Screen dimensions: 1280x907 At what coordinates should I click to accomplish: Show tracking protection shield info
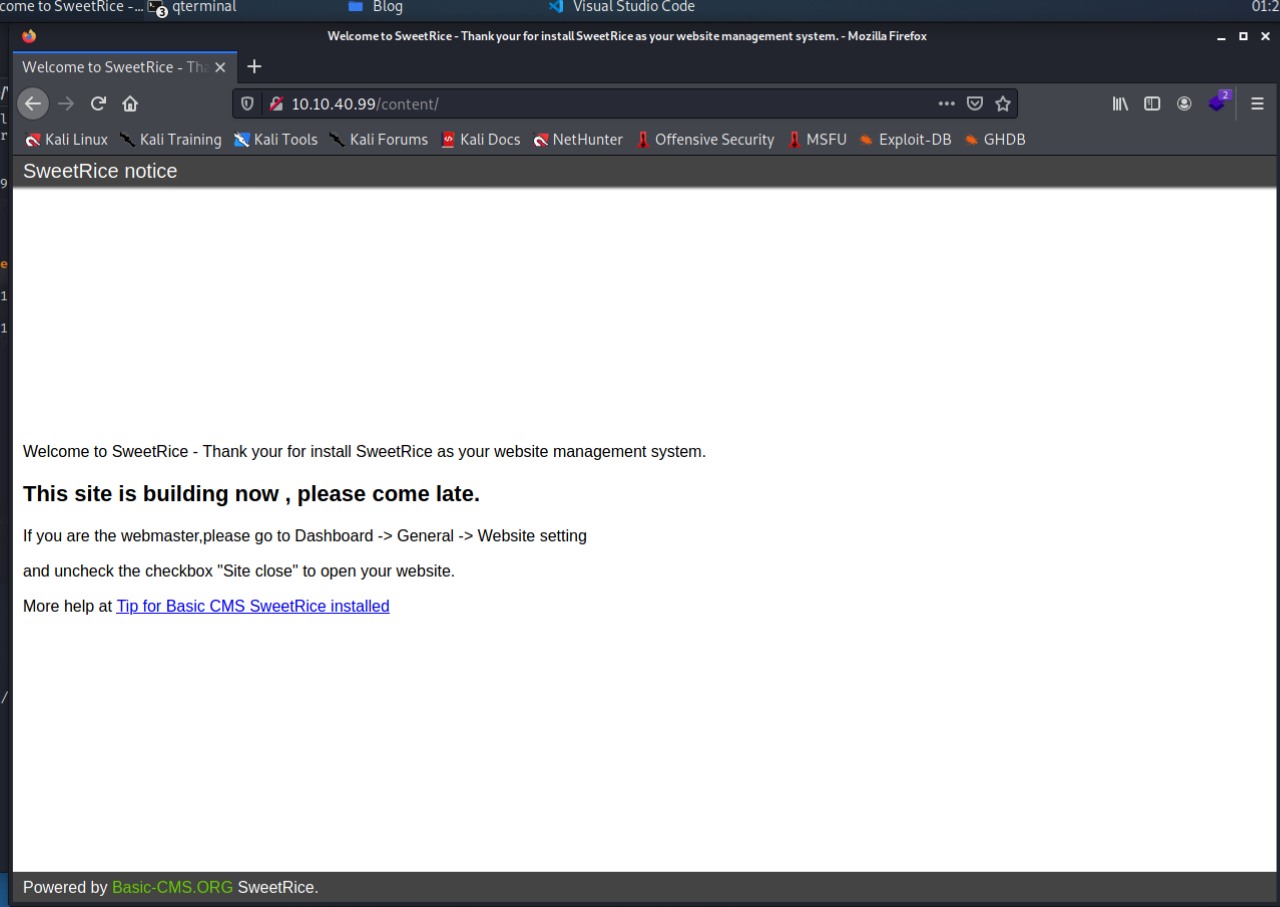coord(248,104)
